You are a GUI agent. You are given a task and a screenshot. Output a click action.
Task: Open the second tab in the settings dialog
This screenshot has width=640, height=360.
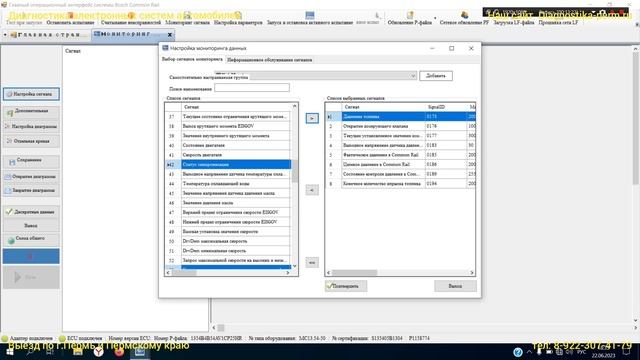pos(269,60)
